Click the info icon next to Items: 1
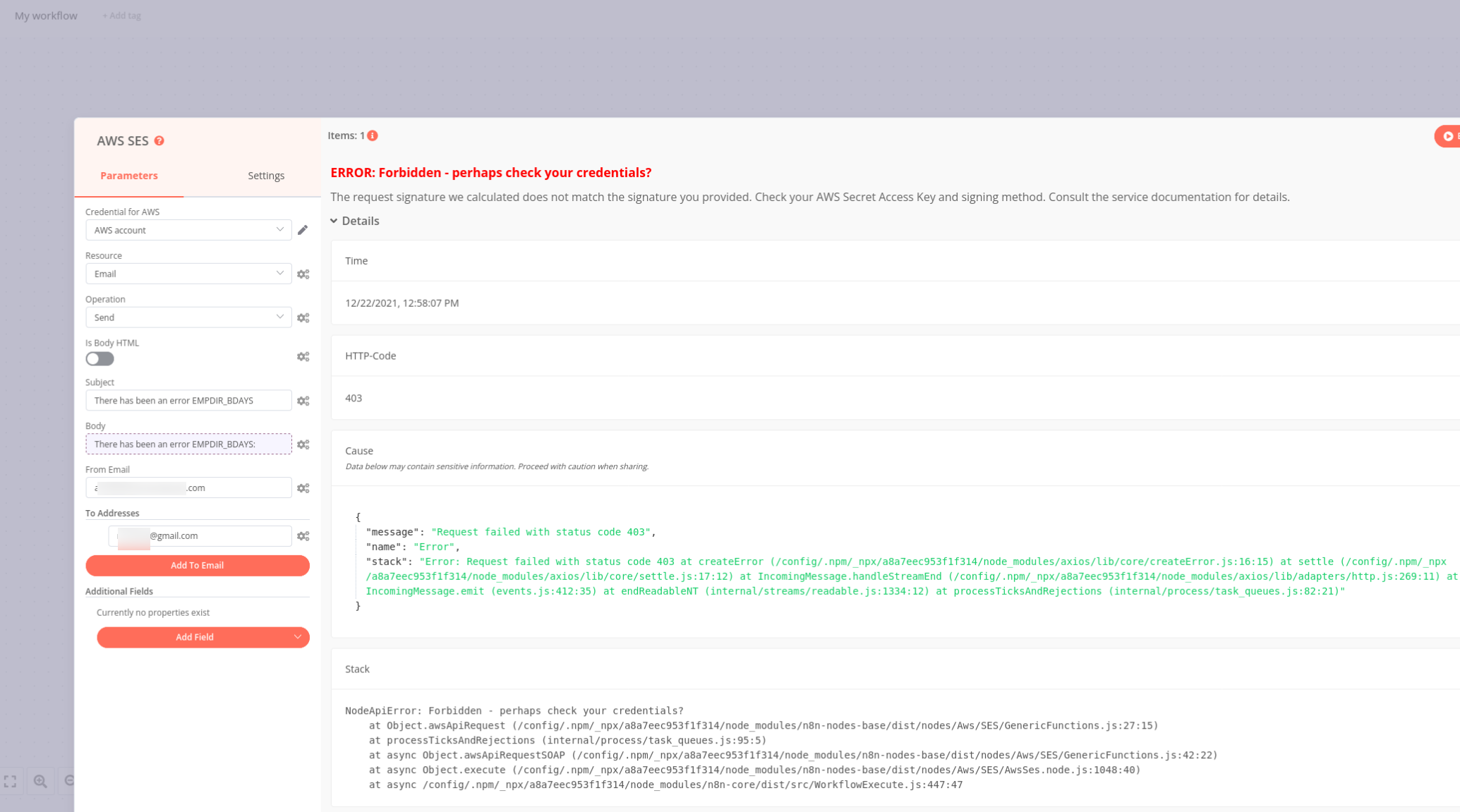The width and height of the screenshot is (1460, 812). [x=372, y=135]
